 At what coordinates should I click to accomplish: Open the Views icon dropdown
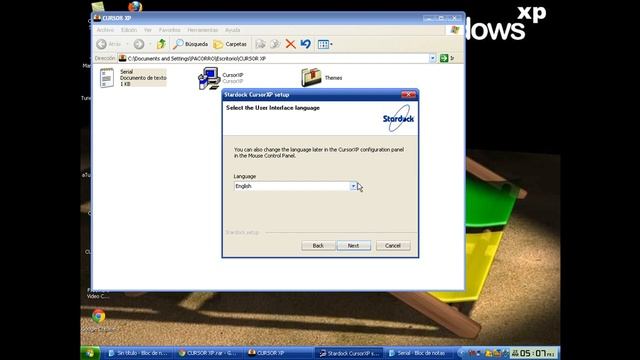pos(325,44)
